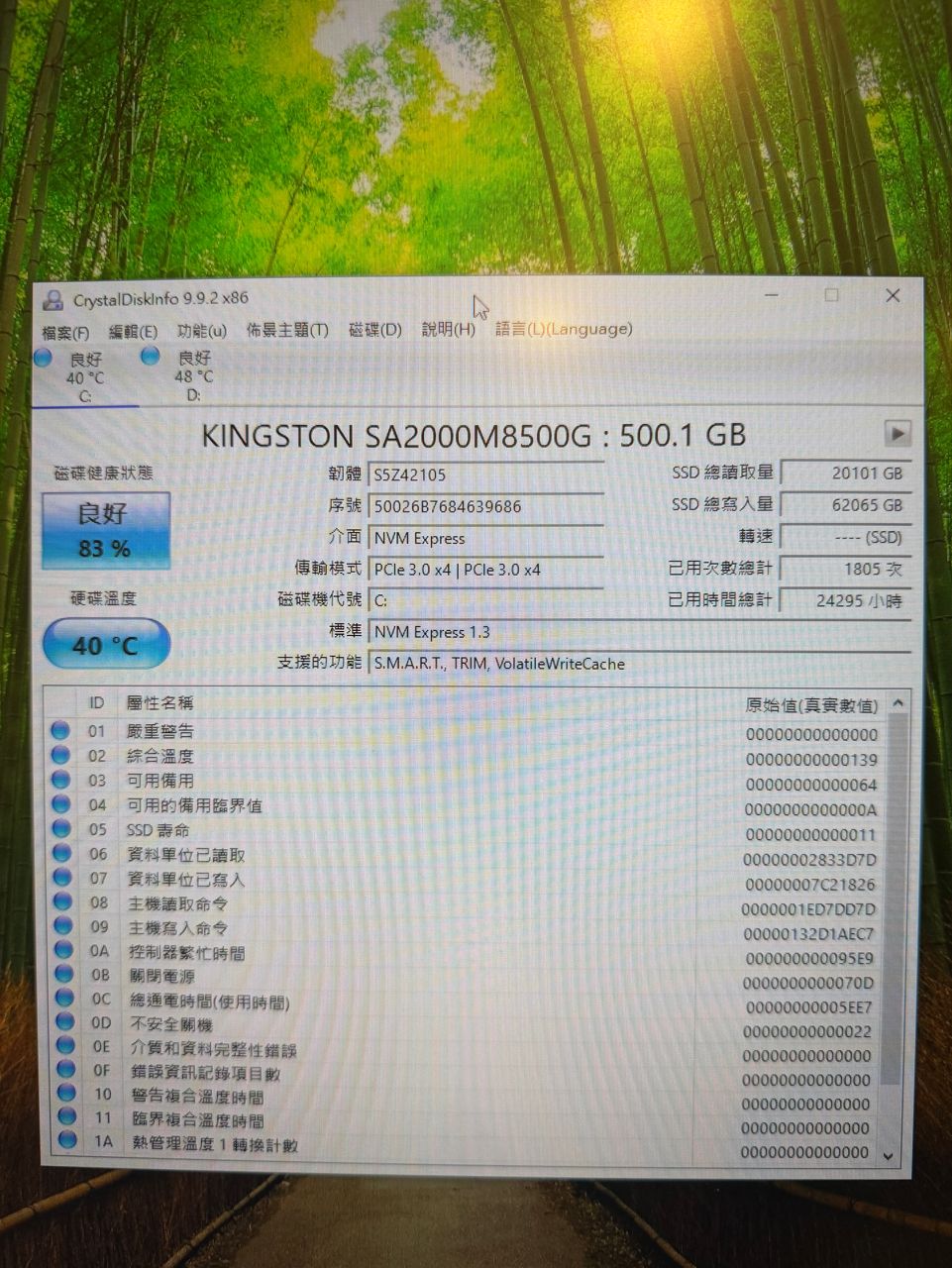The image size is (952, 1268).
Task: Click the disk model title KINGSTON SA2000M8500G
Action: [396, 436]
